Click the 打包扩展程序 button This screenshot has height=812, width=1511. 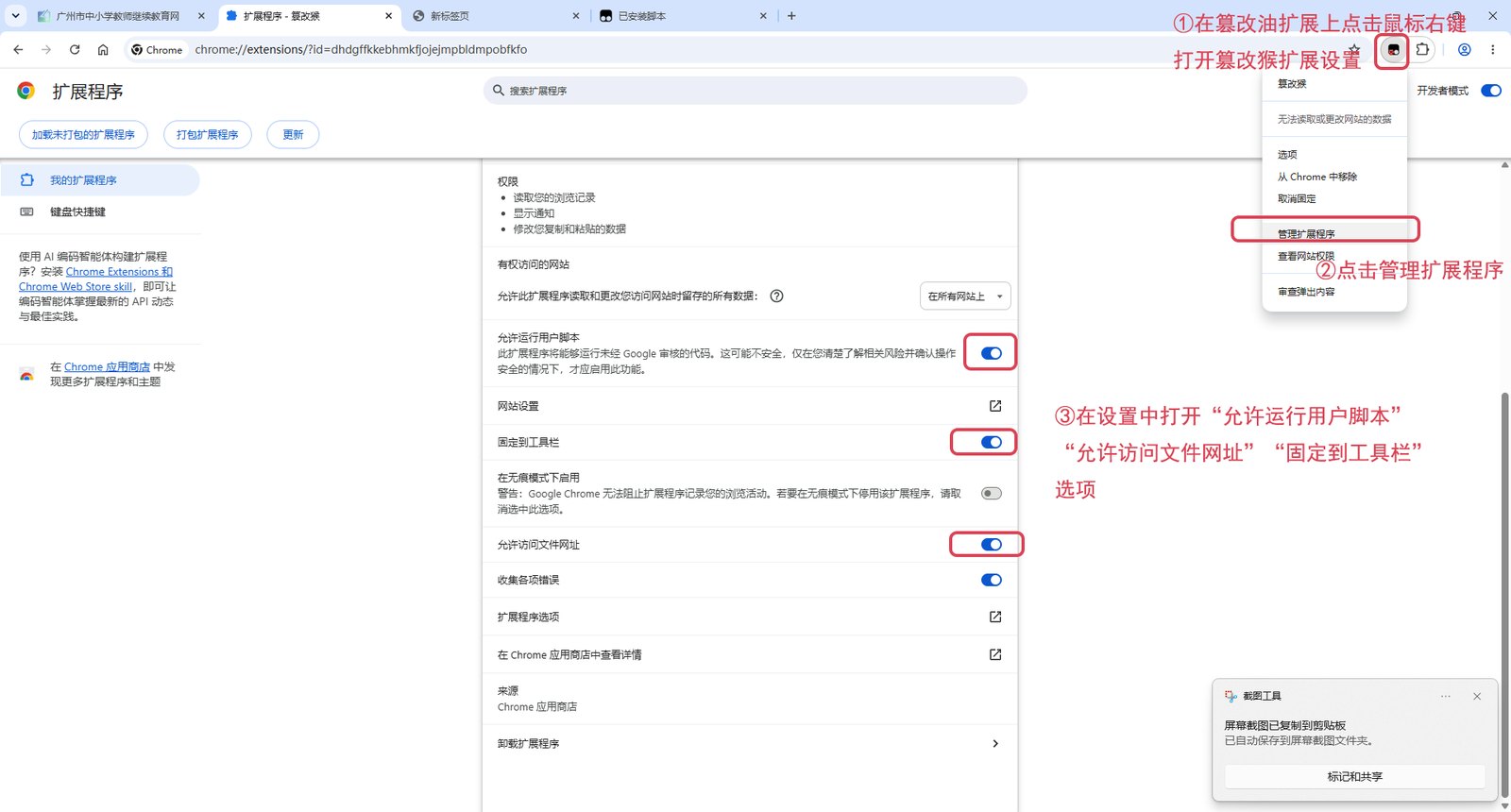click(x=207, y=134)
